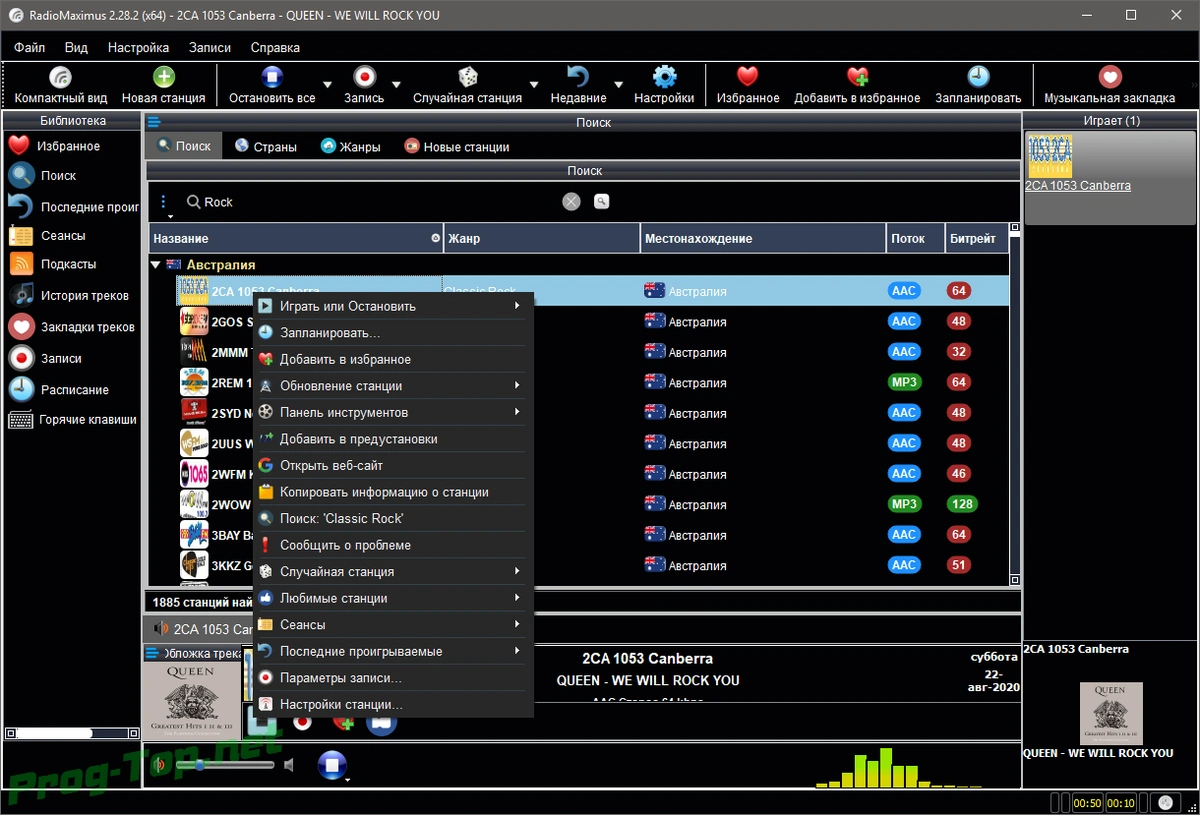Open История треков in the sidebar
Image resolution: width=1200 pixels, height=815 pixels.
(x=69, y=295)
